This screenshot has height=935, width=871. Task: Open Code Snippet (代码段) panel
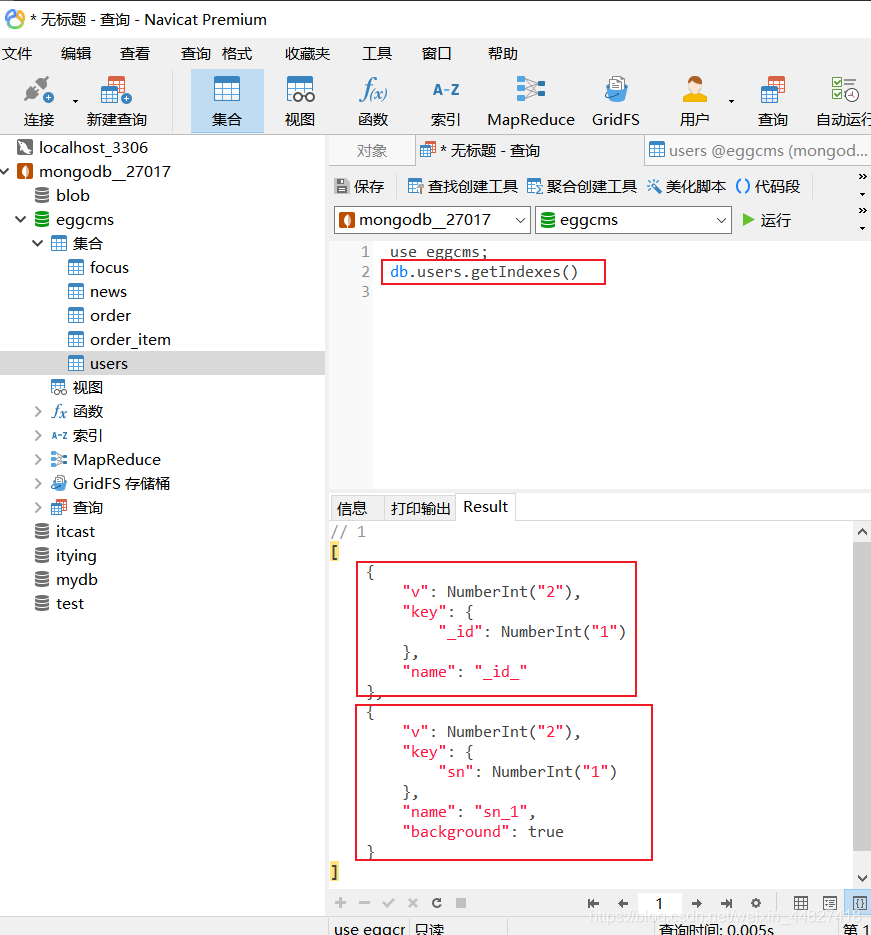[768, 187]
